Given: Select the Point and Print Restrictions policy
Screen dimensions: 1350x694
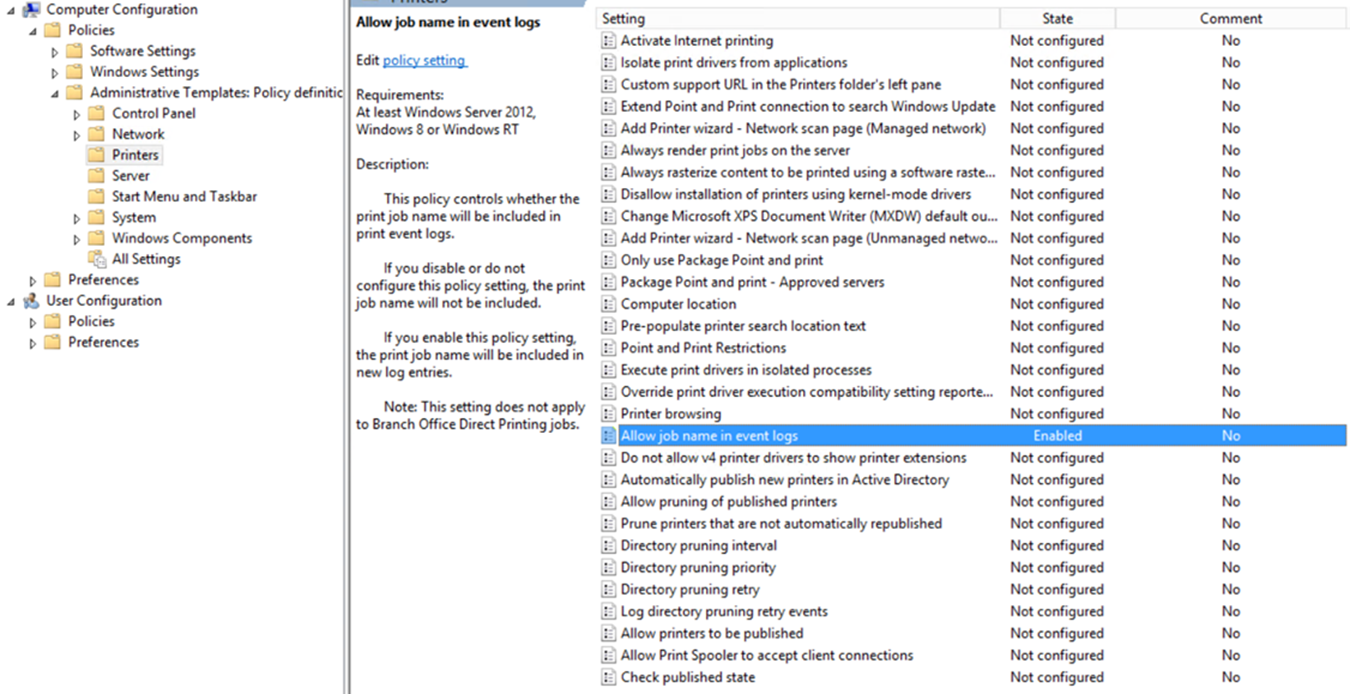Looking at the screenshot, I should coord(703,348).
